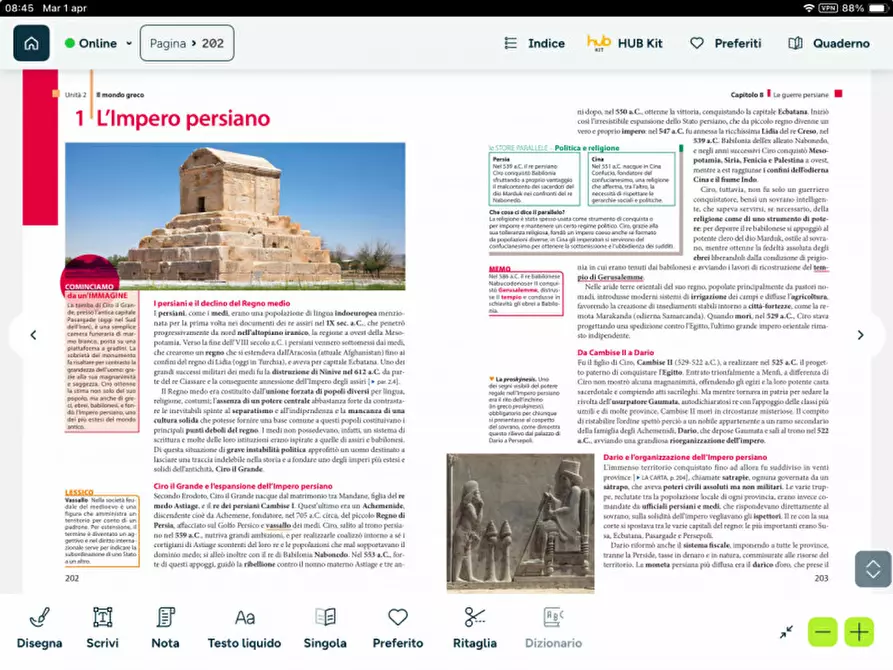This screenshot has height=670, width=893.
Task: Open the Indice table of contents
Action: point(534,44)
